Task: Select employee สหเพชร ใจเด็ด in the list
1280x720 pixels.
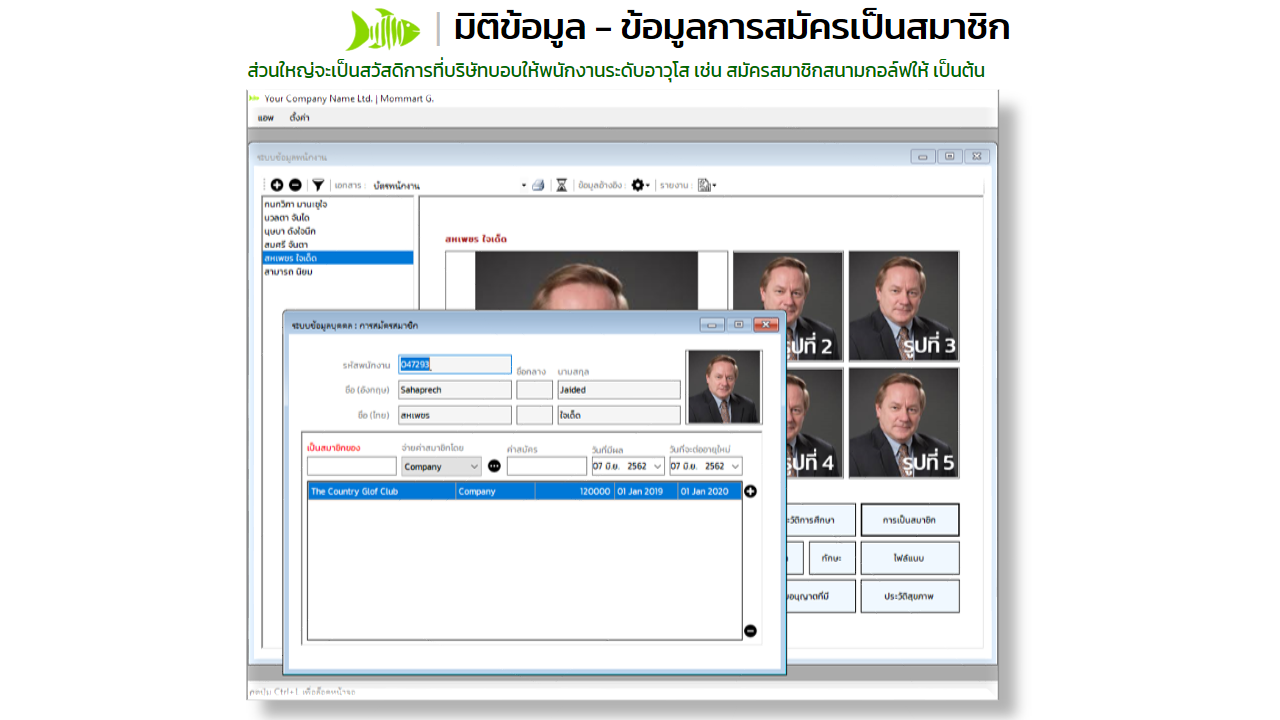Action: (338, 258)
